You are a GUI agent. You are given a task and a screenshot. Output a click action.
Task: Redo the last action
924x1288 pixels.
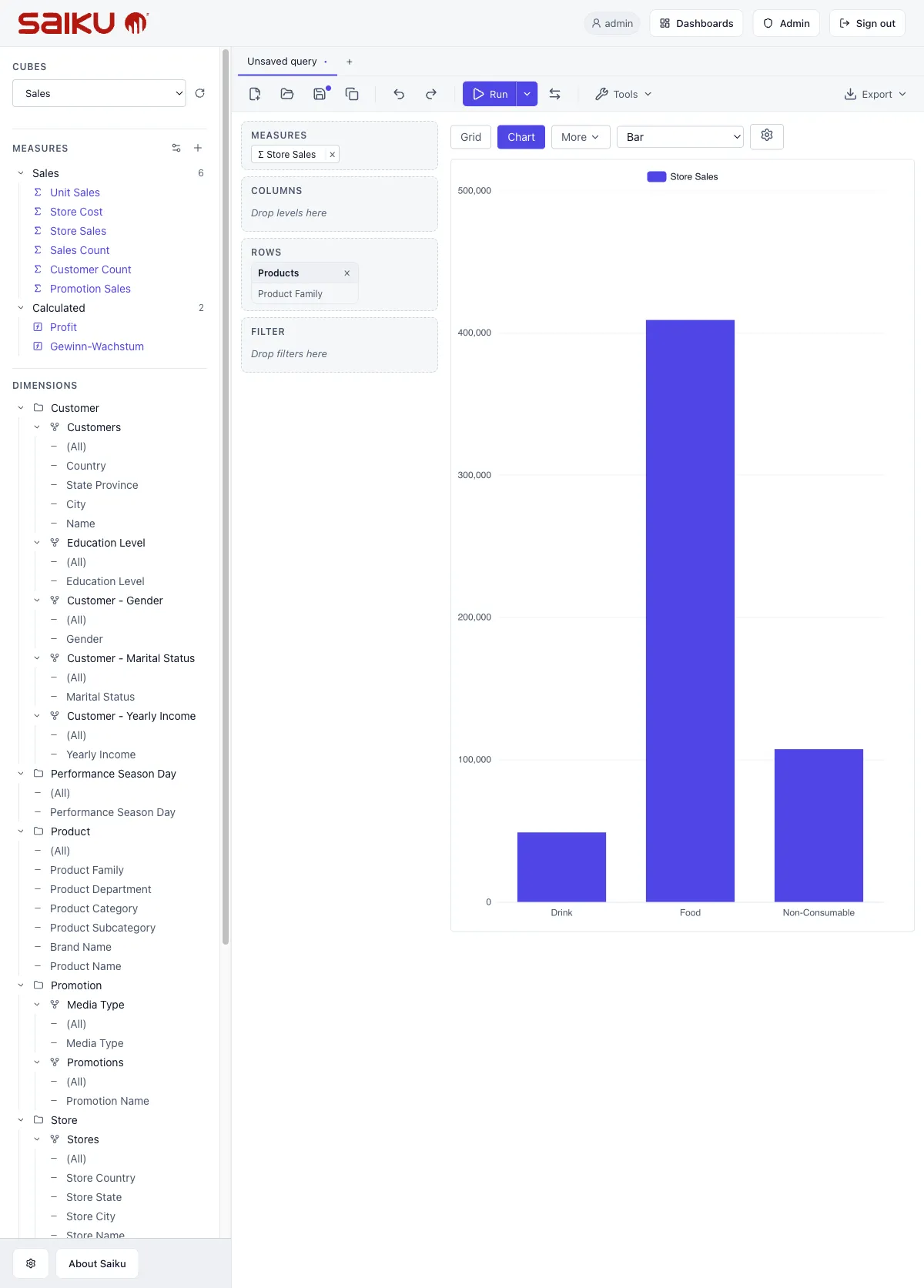(x=431, y=94)
